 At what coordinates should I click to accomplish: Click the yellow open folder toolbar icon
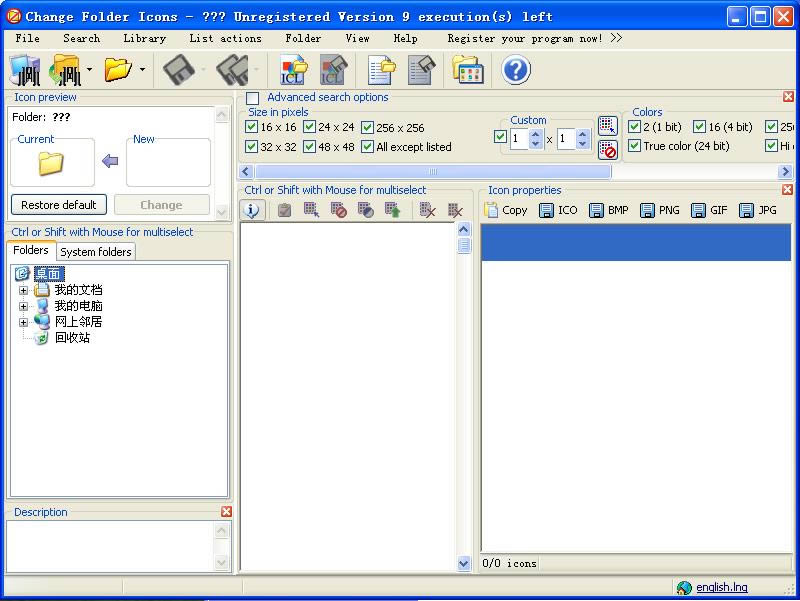(117, 69)
